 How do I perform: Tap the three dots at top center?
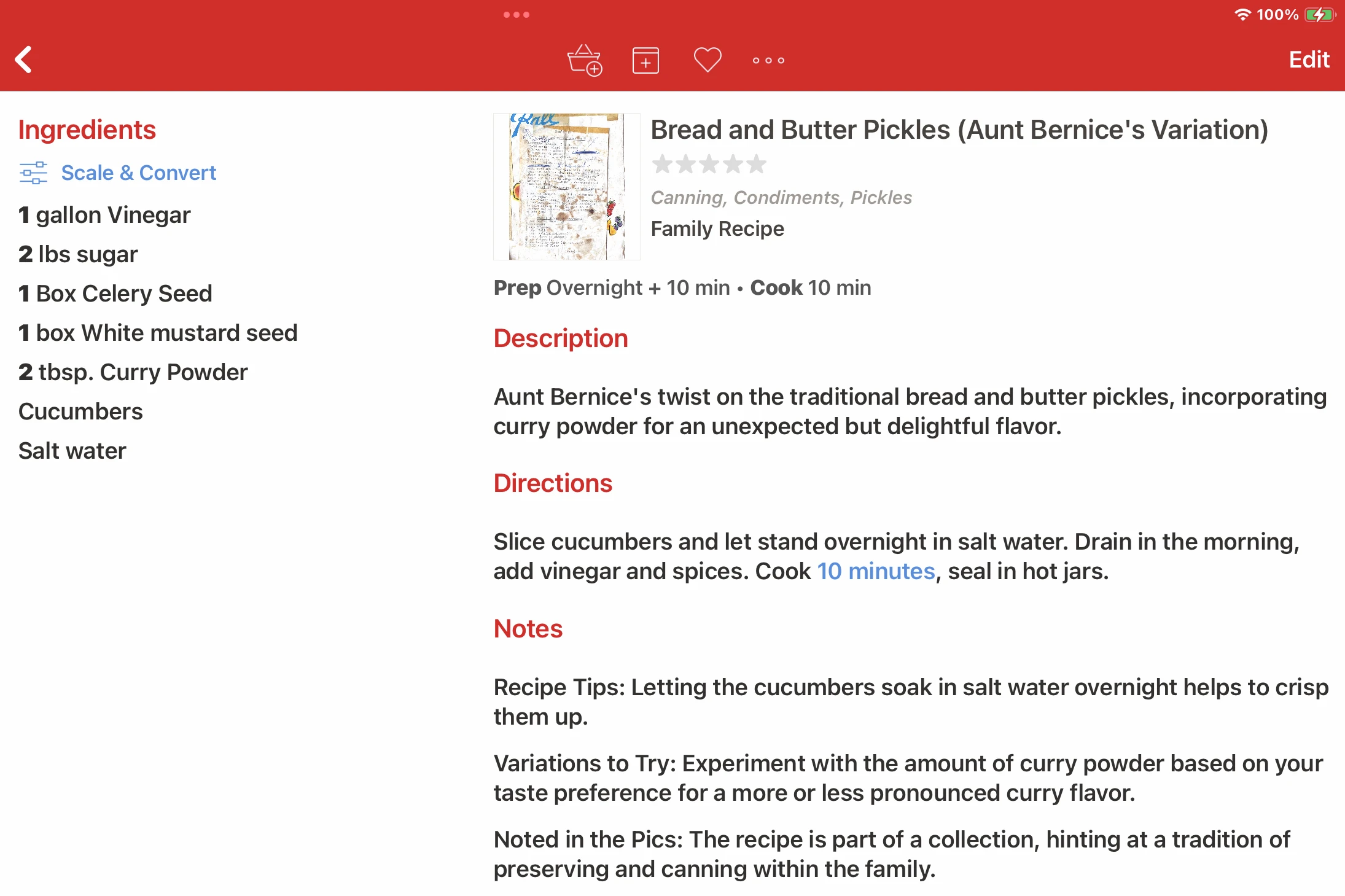pyautogui.click(x=516, y=15)
